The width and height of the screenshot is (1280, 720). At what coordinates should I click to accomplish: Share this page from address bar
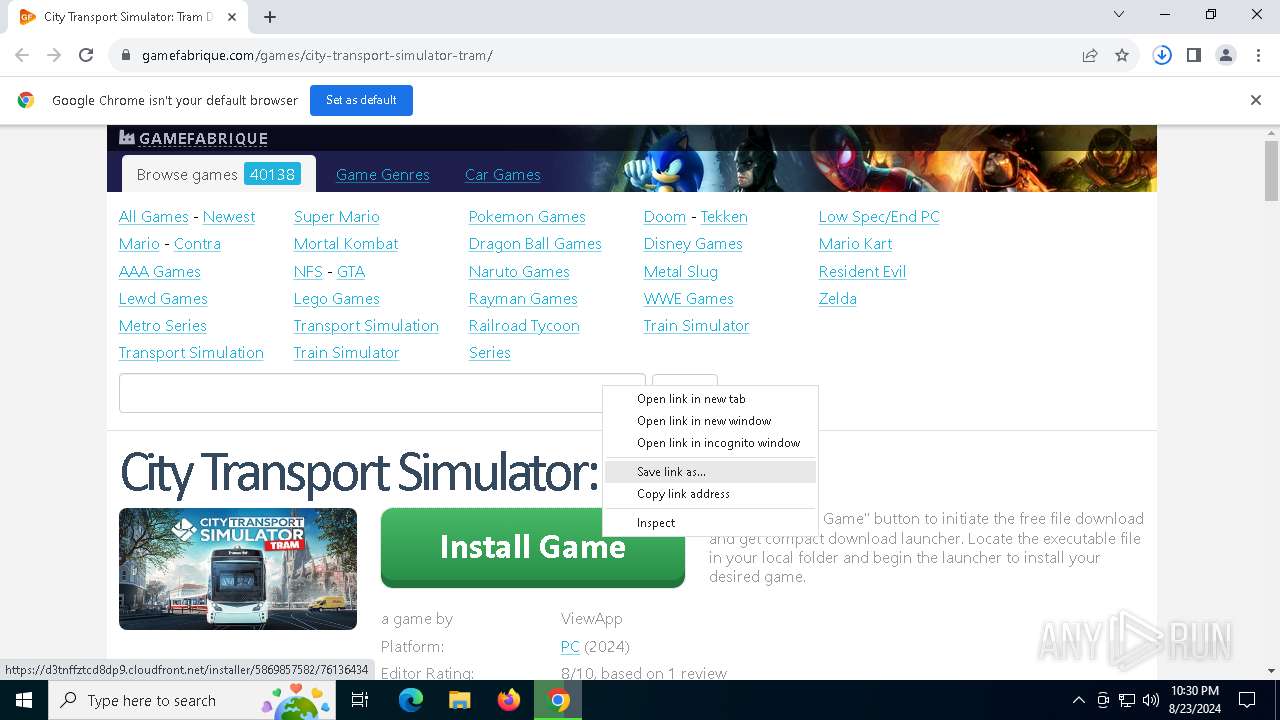pyautogui.click(x=1090, y=56)
